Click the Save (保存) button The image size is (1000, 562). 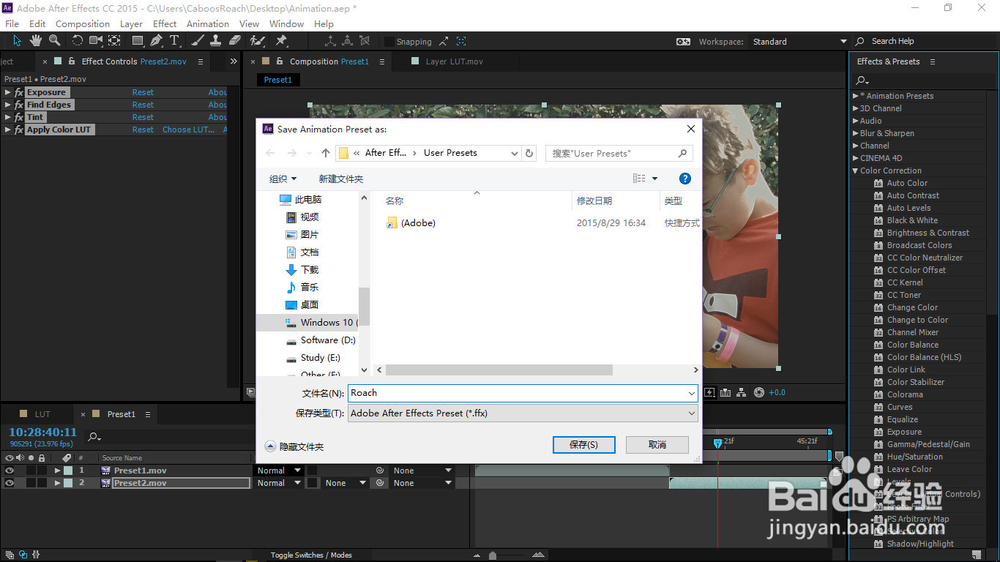(584, 445)
